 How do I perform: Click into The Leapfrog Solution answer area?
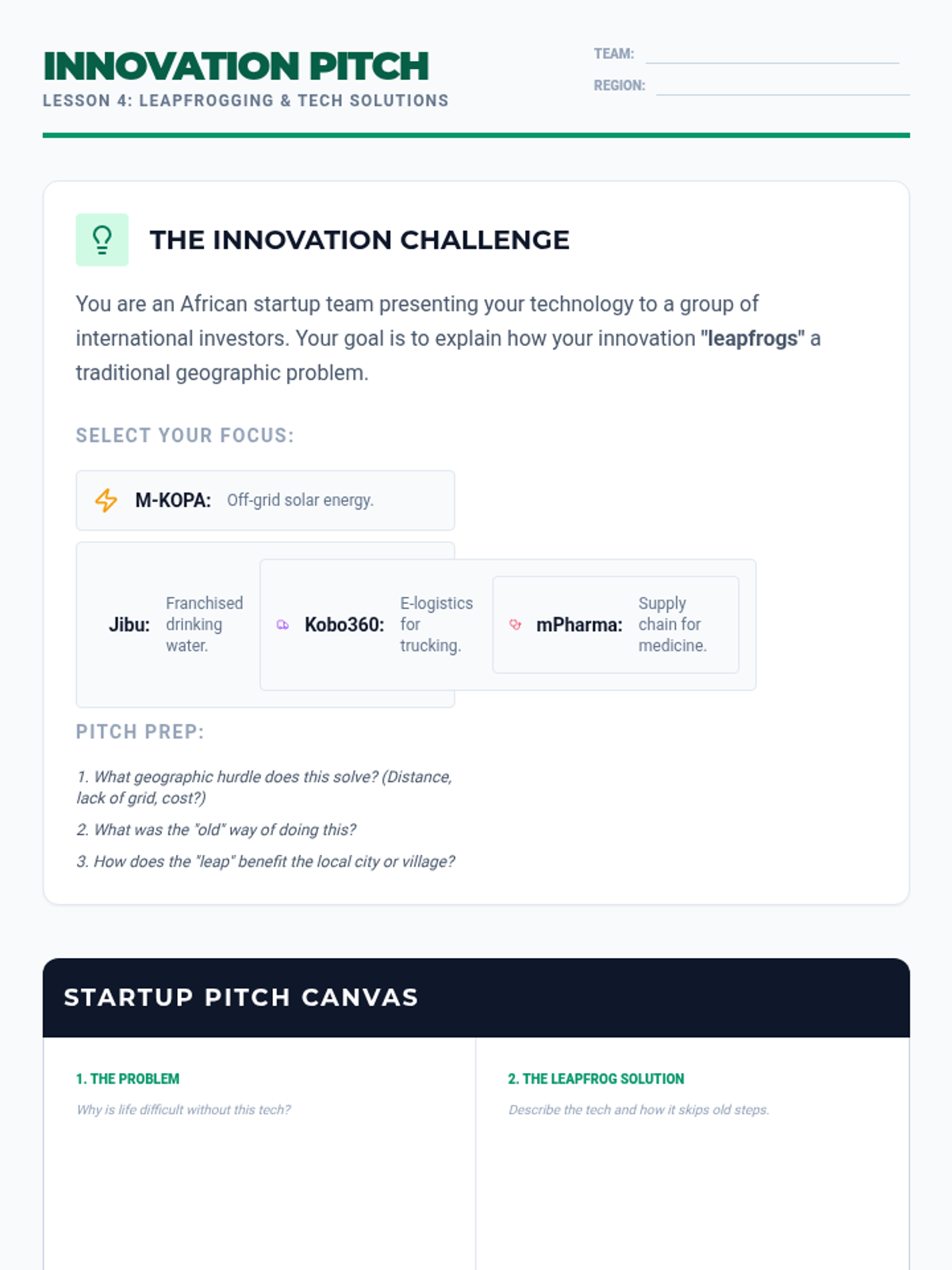point(692,1191)
